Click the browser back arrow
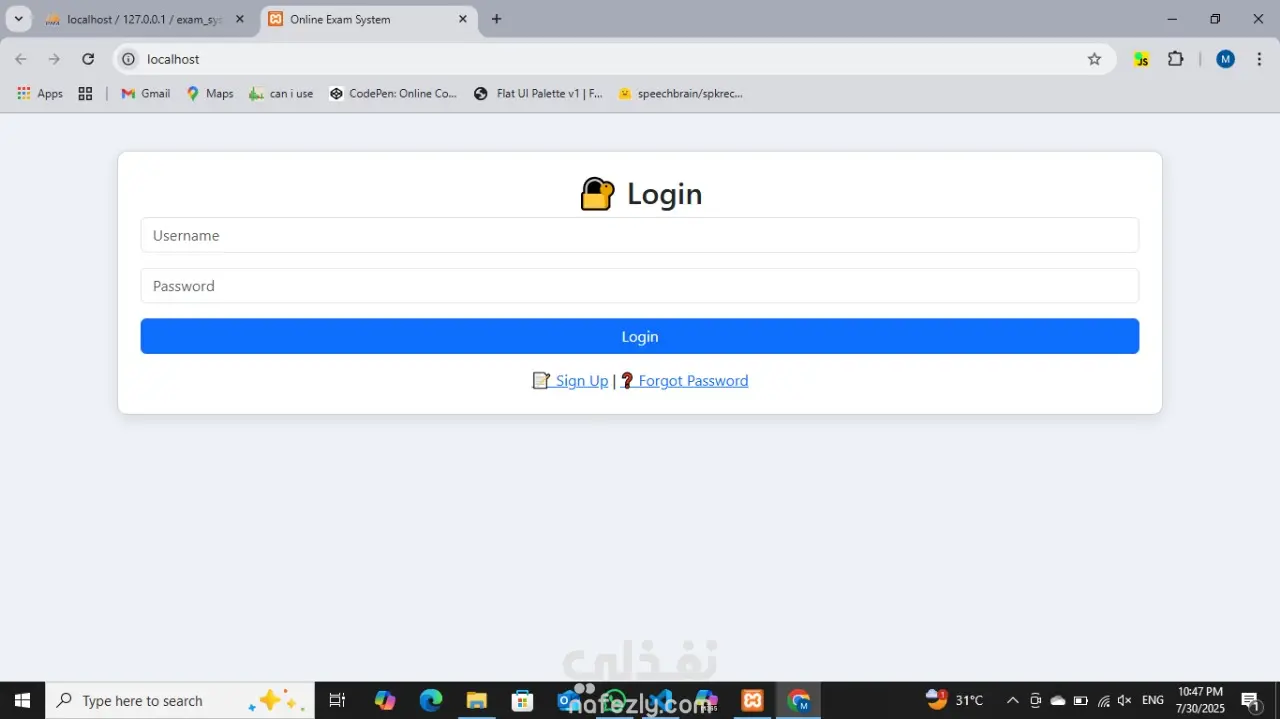The width and height of the screenshot is (1280, 719). tap(21, 59)
